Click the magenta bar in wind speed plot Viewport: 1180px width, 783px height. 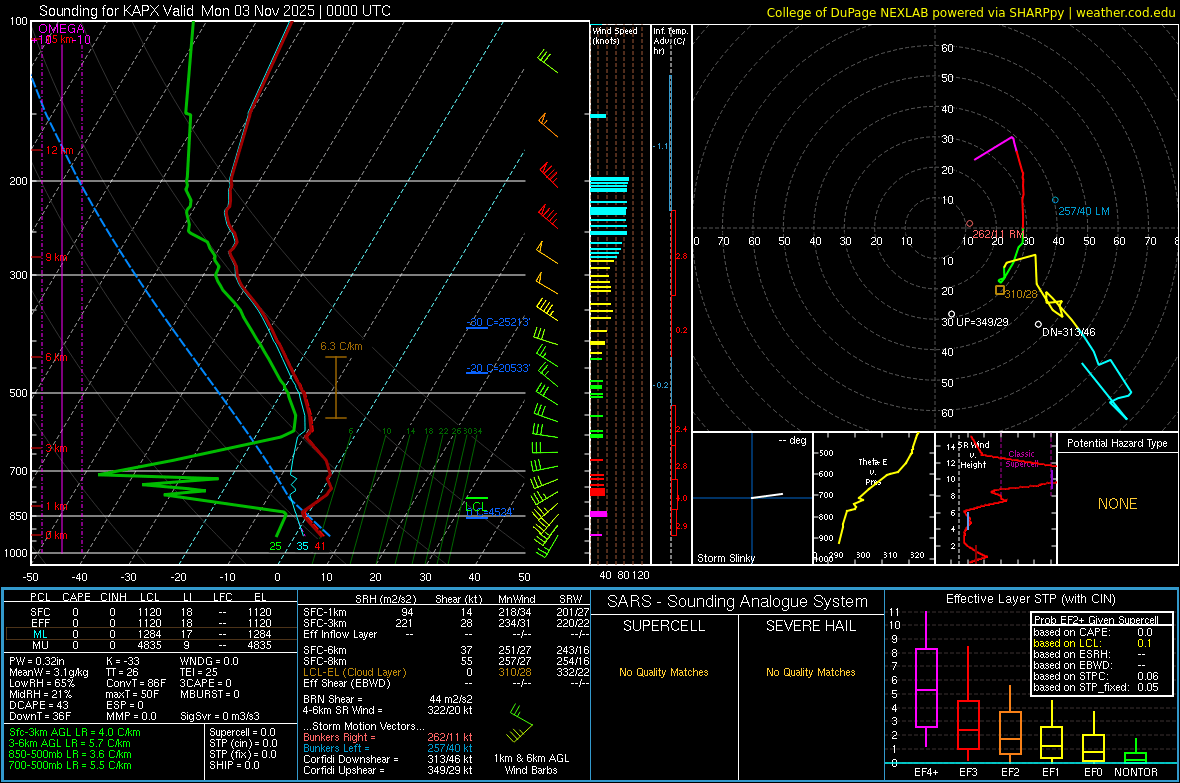(598, 513)
